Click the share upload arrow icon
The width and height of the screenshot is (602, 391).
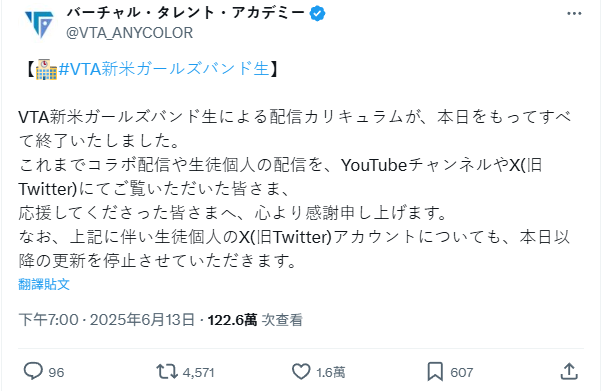[x=569, y=371]
